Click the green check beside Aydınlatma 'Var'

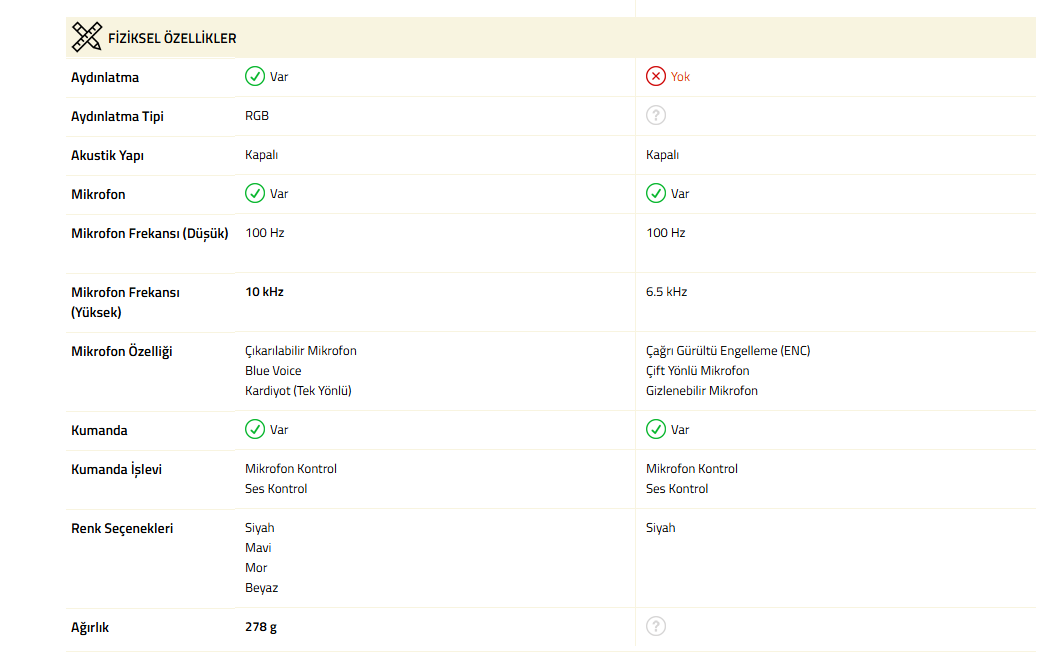[255, 76]
